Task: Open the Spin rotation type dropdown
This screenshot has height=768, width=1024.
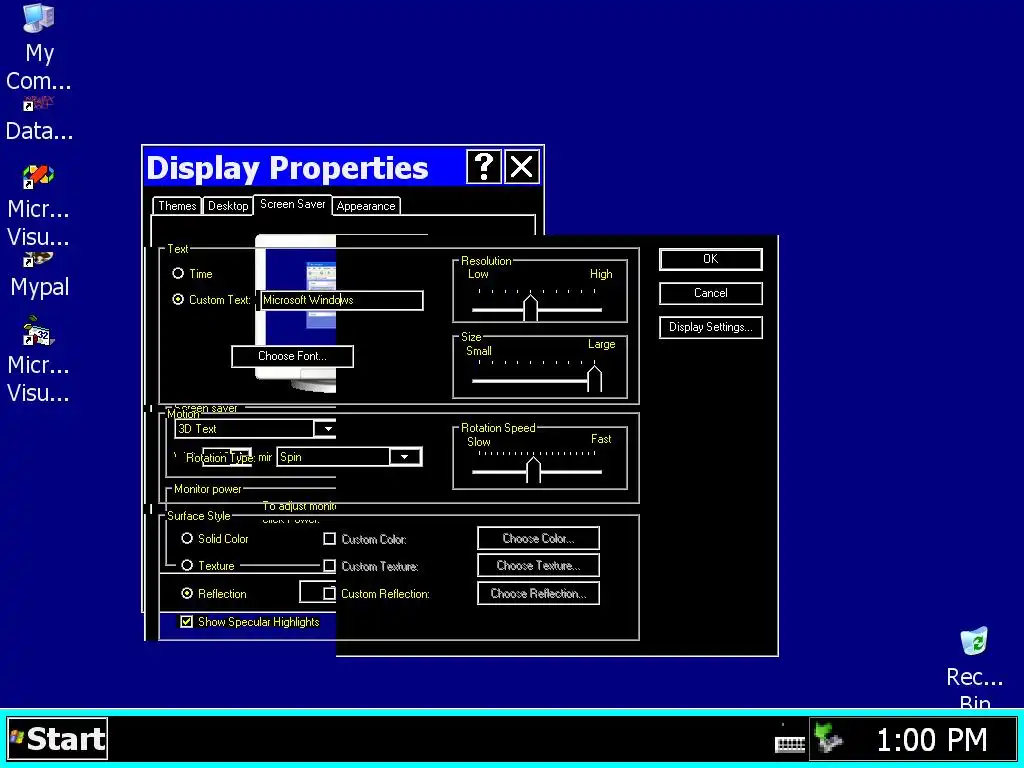Action: coord(404,457)
